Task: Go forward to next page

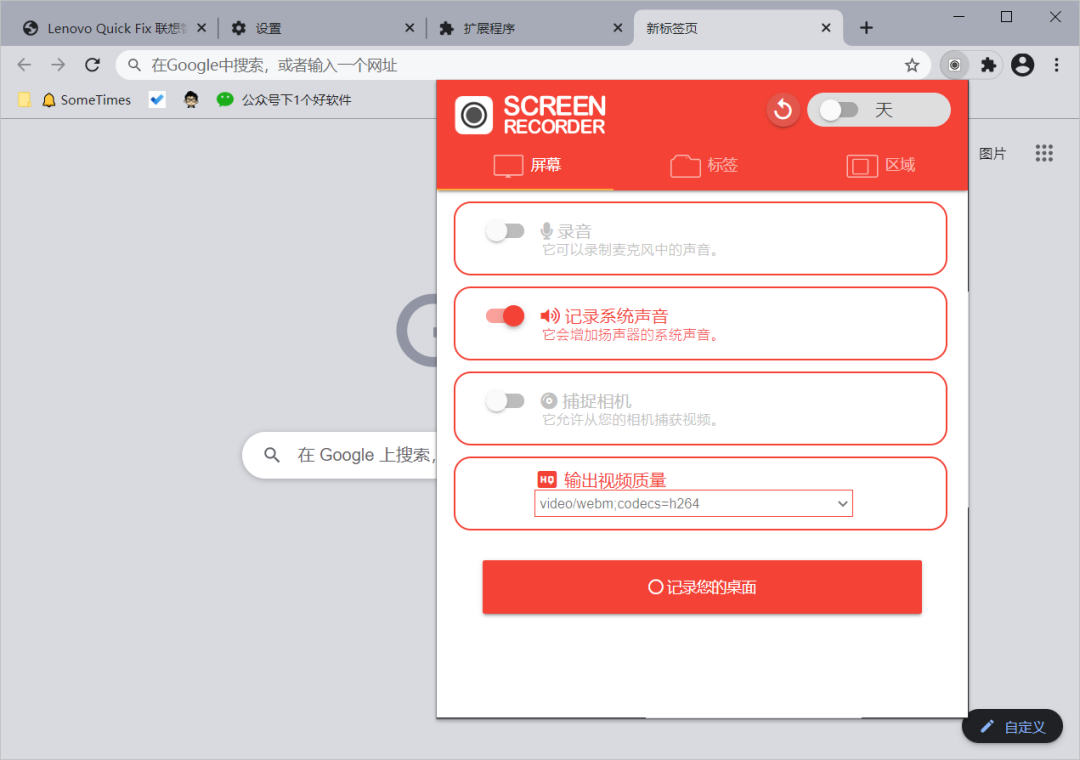Action: [59, 65]
